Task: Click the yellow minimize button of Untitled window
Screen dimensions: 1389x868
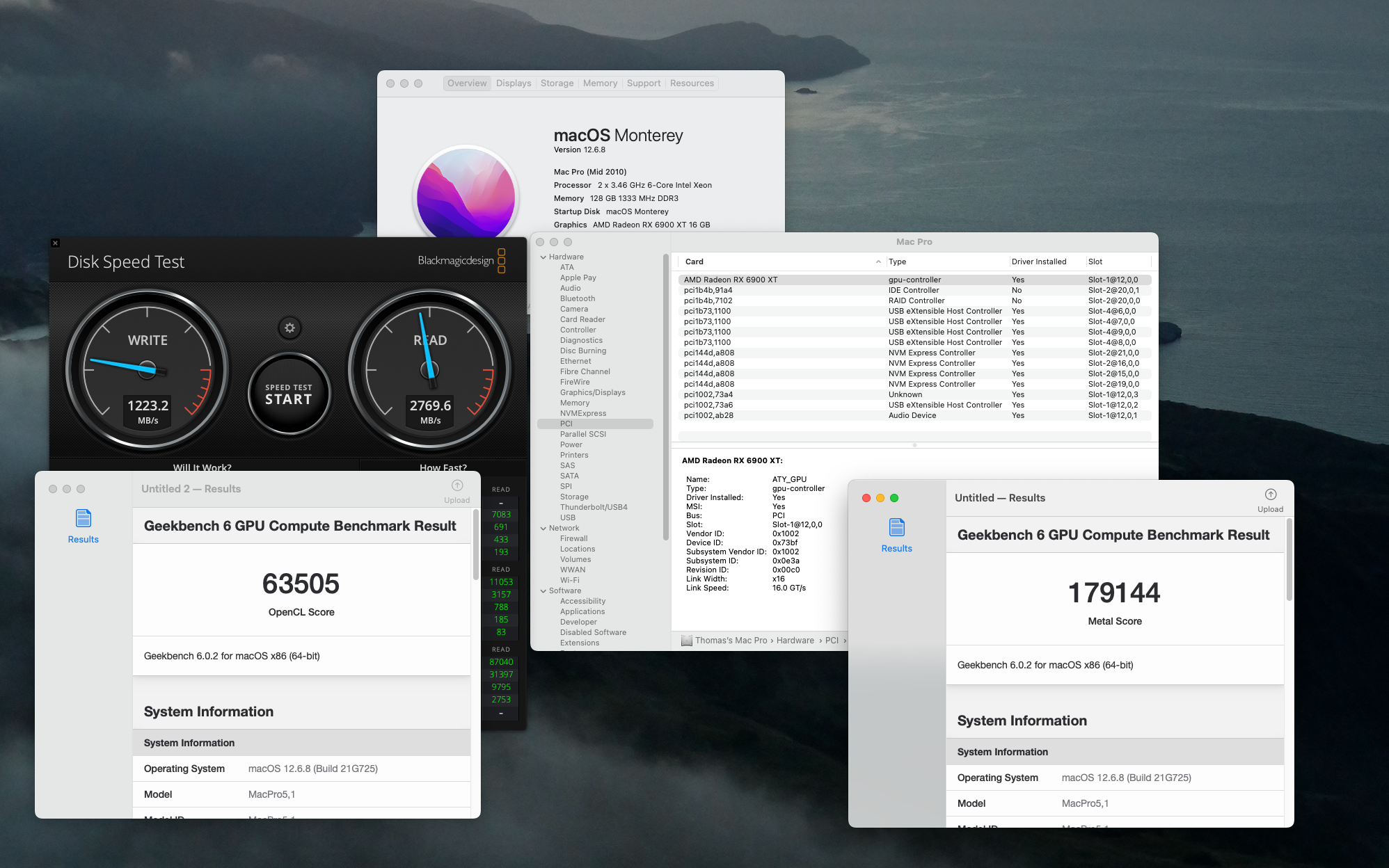Action: click(x=880, y=498)
